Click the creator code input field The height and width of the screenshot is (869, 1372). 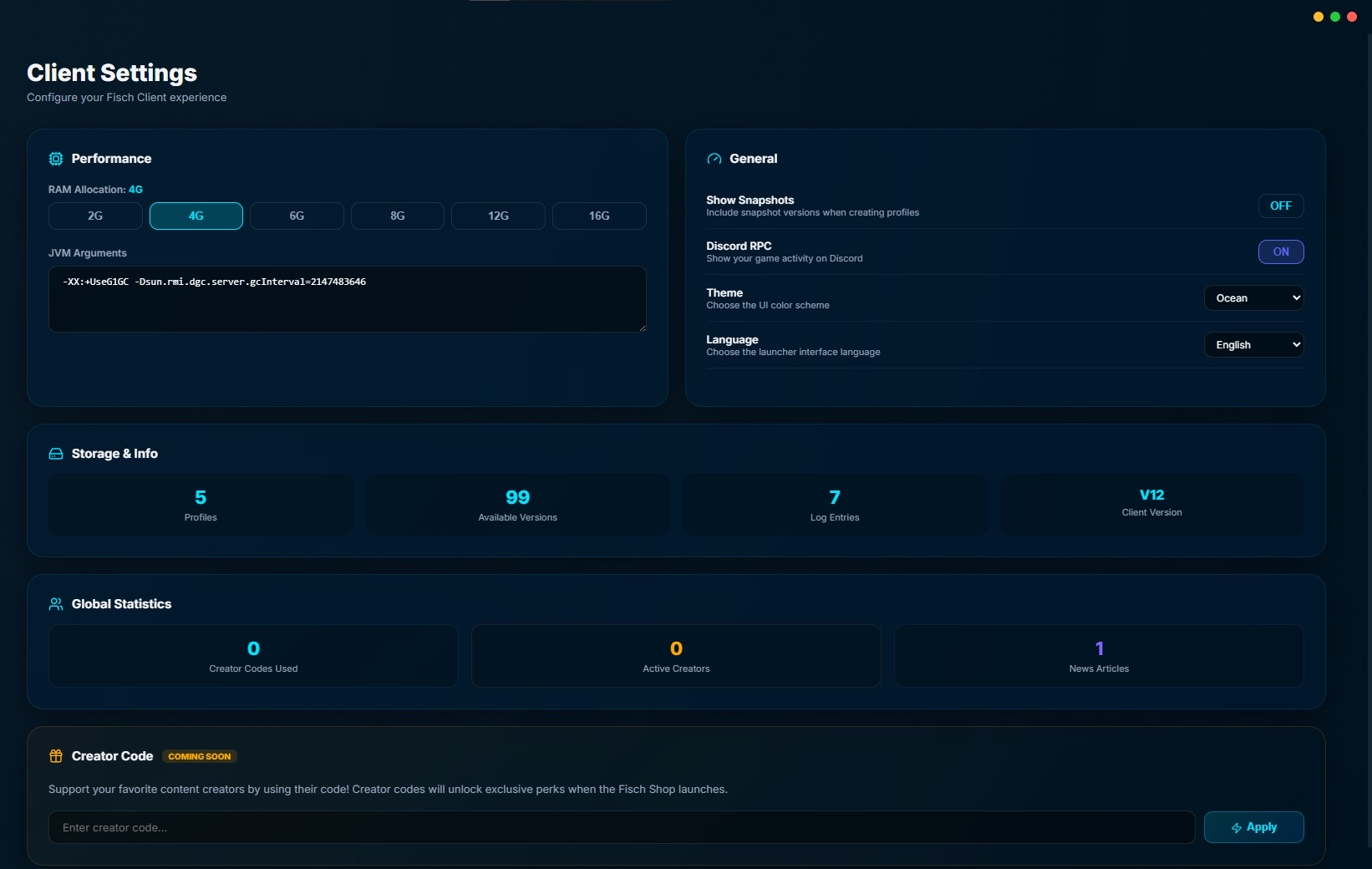pos(618,827)
